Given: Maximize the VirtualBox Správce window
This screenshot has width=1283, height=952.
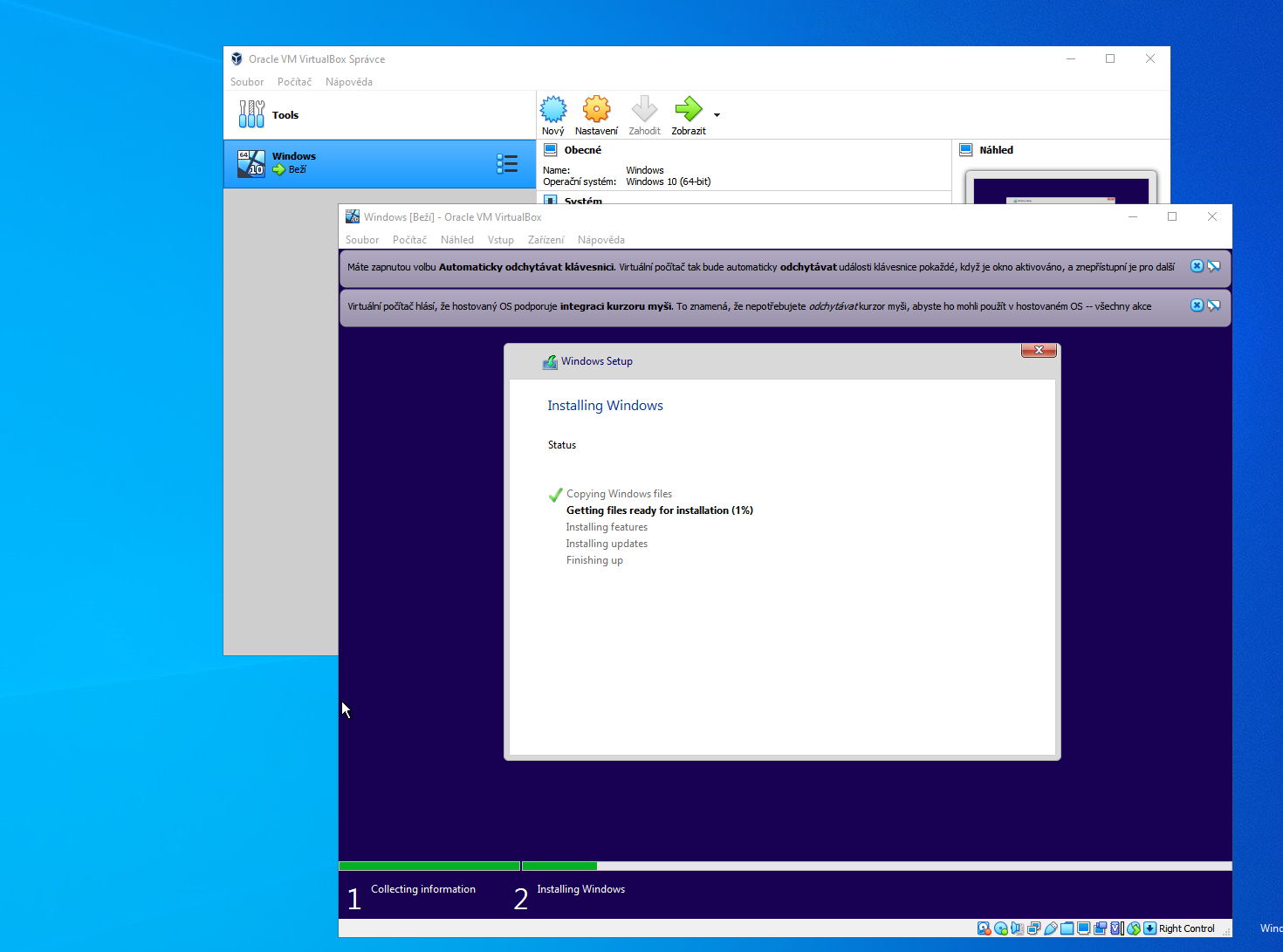Looking at the screenshot, I should click(1110, 58).
